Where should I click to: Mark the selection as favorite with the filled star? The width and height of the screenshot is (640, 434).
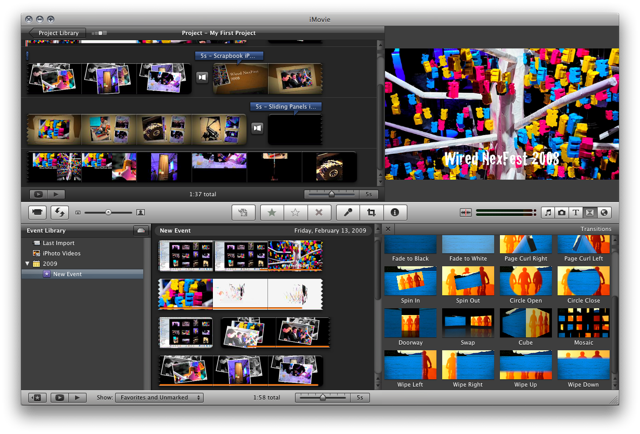(x=272, y=212)
